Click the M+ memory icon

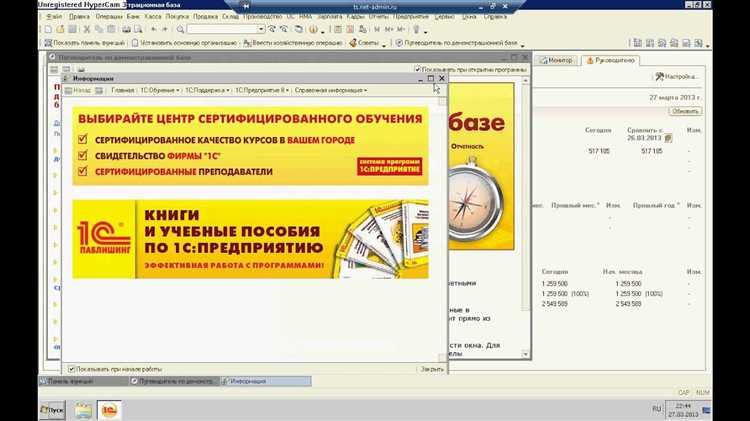389,29
